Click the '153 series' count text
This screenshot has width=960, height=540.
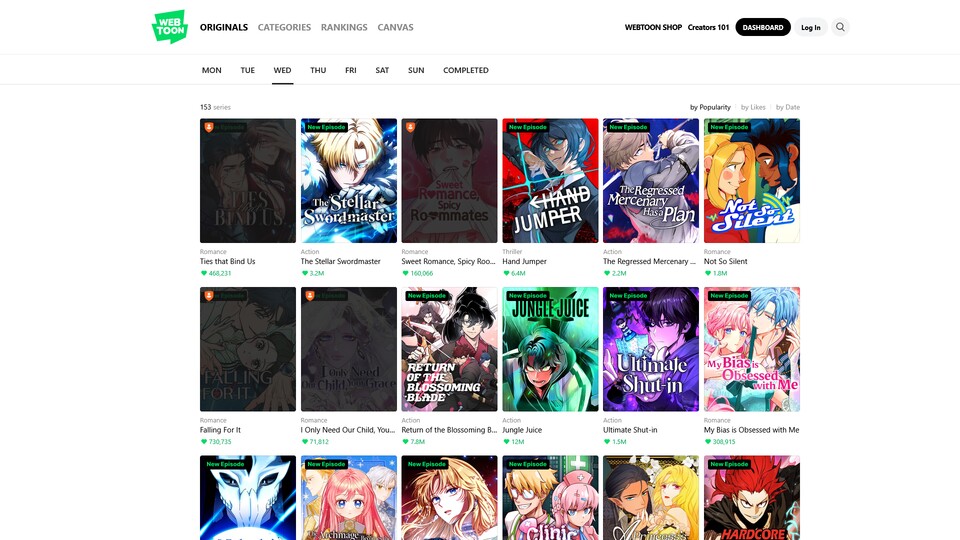point(215,107)
